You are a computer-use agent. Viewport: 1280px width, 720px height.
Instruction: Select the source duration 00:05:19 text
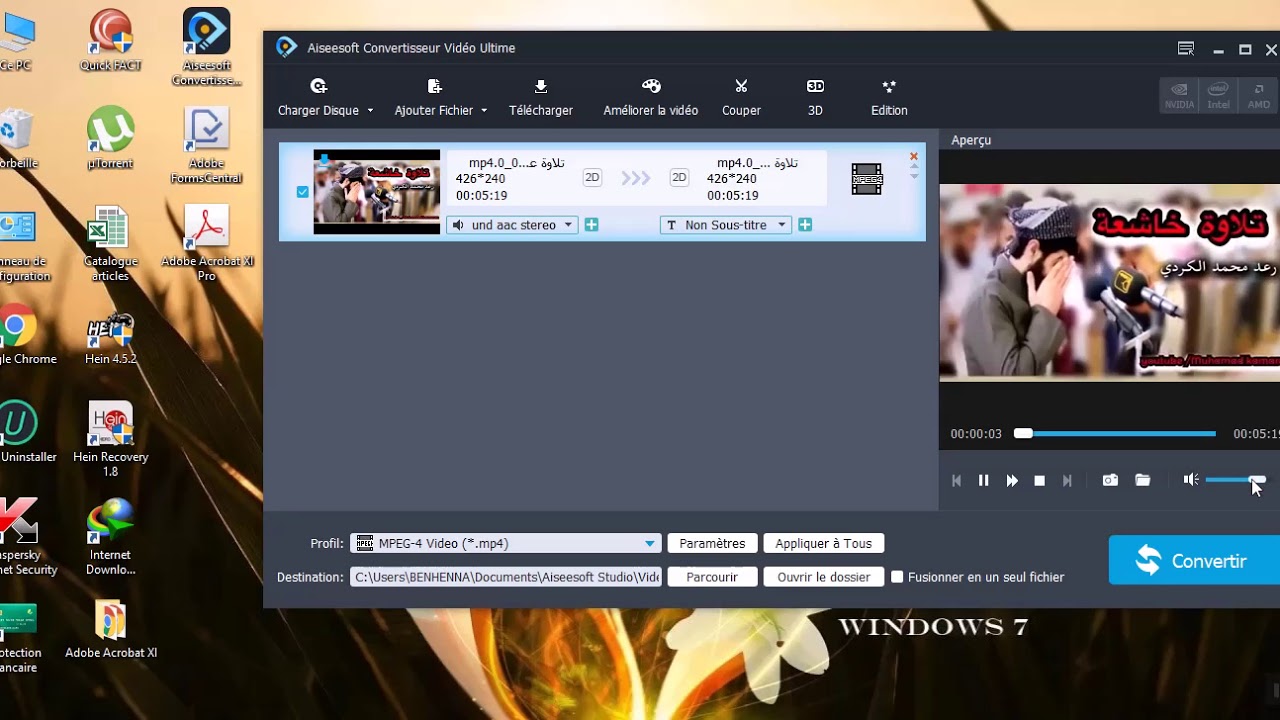coord(481,196)
